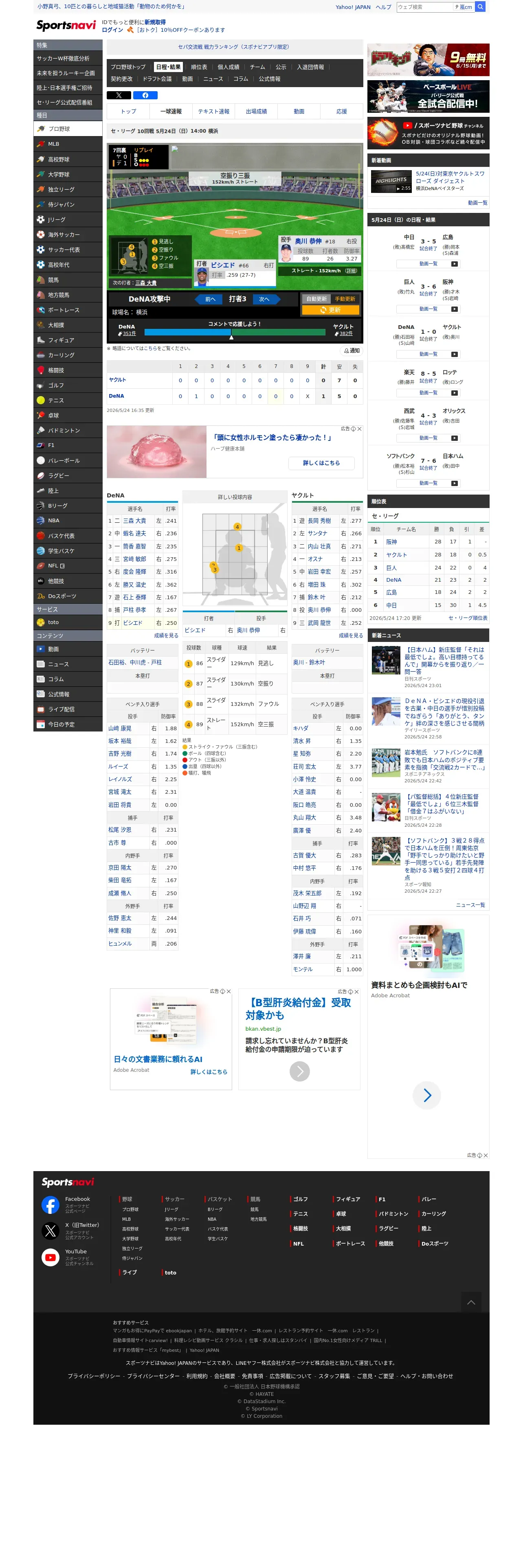Open the 阪神 team in standings table
The image size is (523, 1568).
(x=391, y=542)
